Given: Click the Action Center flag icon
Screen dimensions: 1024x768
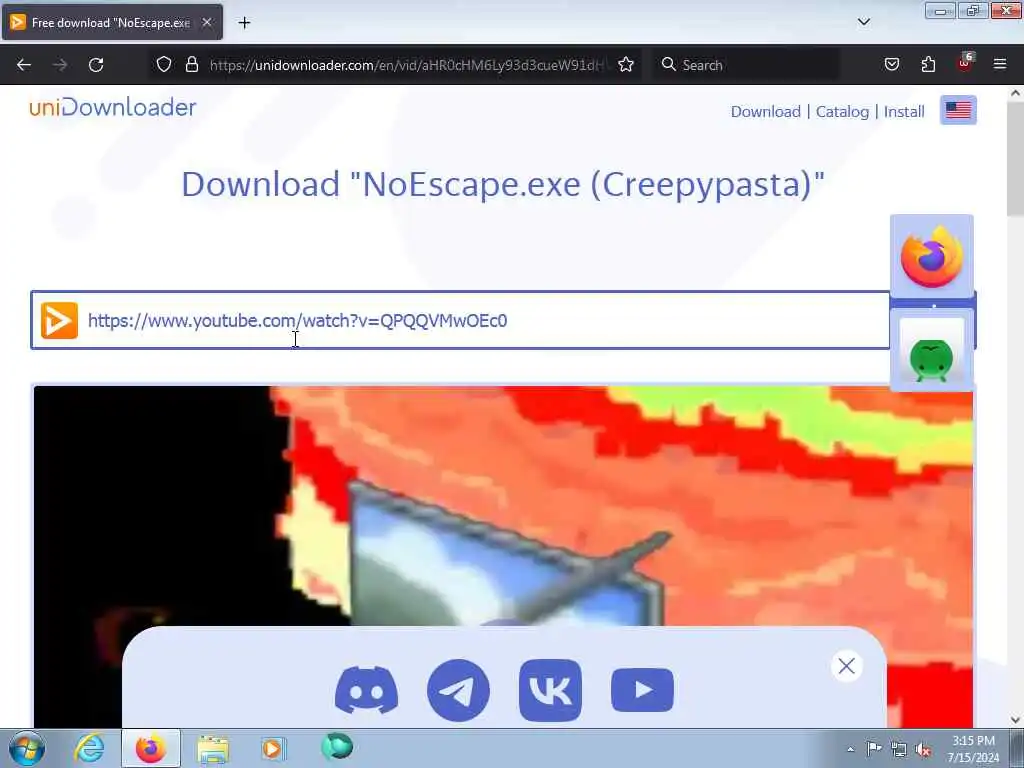Looking at the screenshot, I should (874, 749).
